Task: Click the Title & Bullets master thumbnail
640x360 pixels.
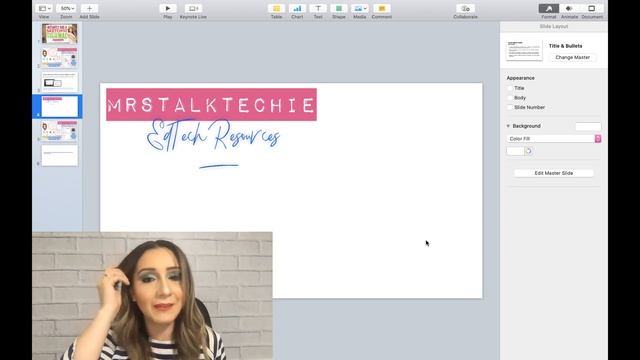Action: (x=524, y=51)
